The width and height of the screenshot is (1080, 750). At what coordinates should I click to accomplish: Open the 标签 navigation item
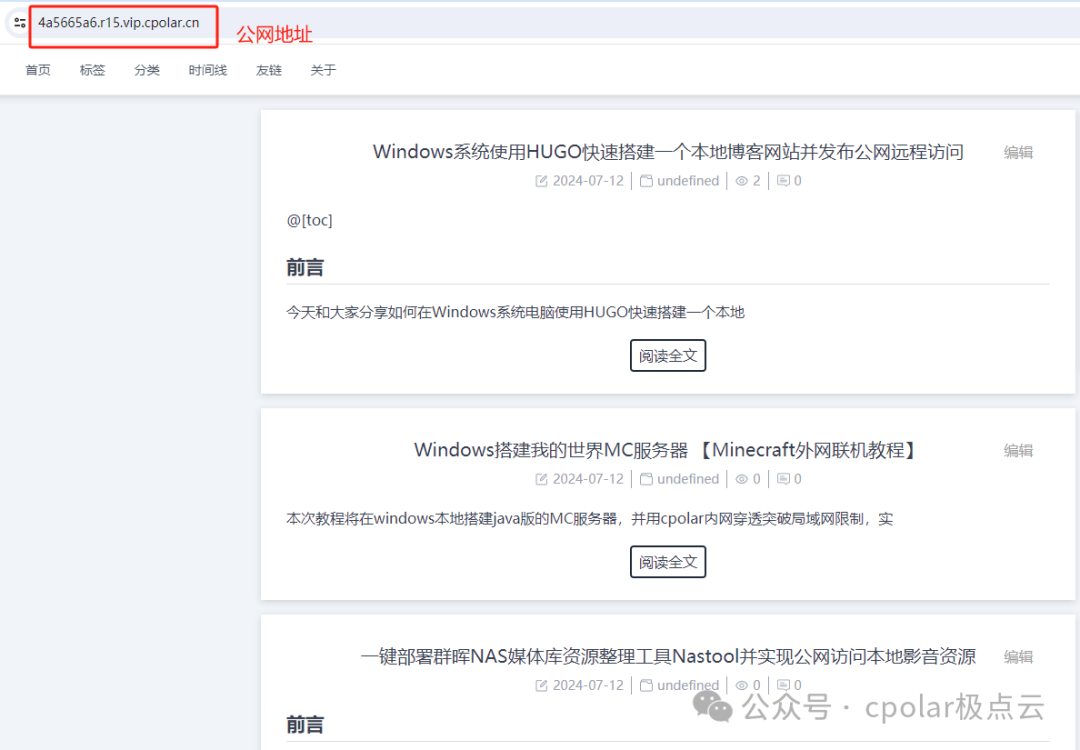(92, 70)
